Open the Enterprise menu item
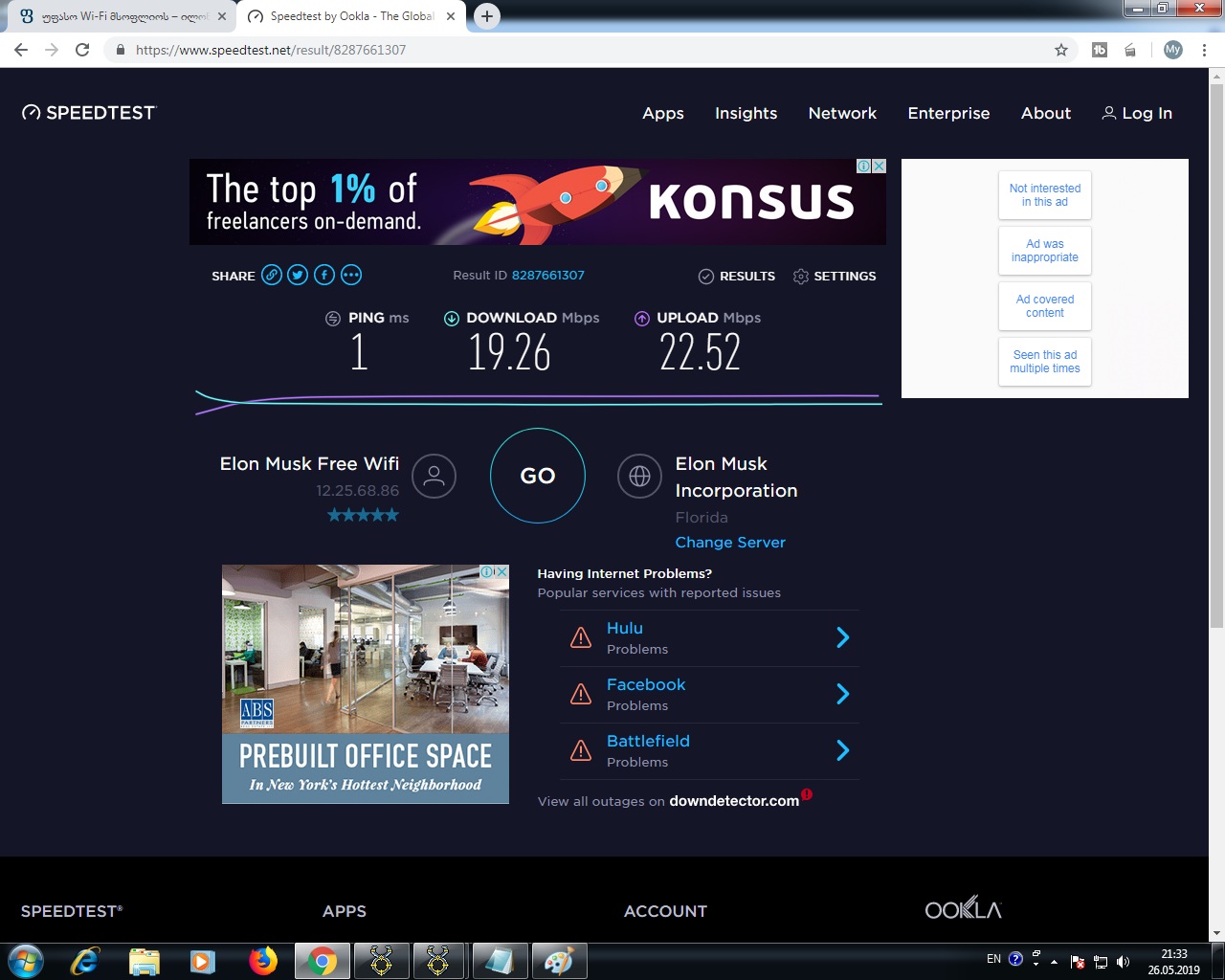The image size is (1225, 980). click(948, 113)
